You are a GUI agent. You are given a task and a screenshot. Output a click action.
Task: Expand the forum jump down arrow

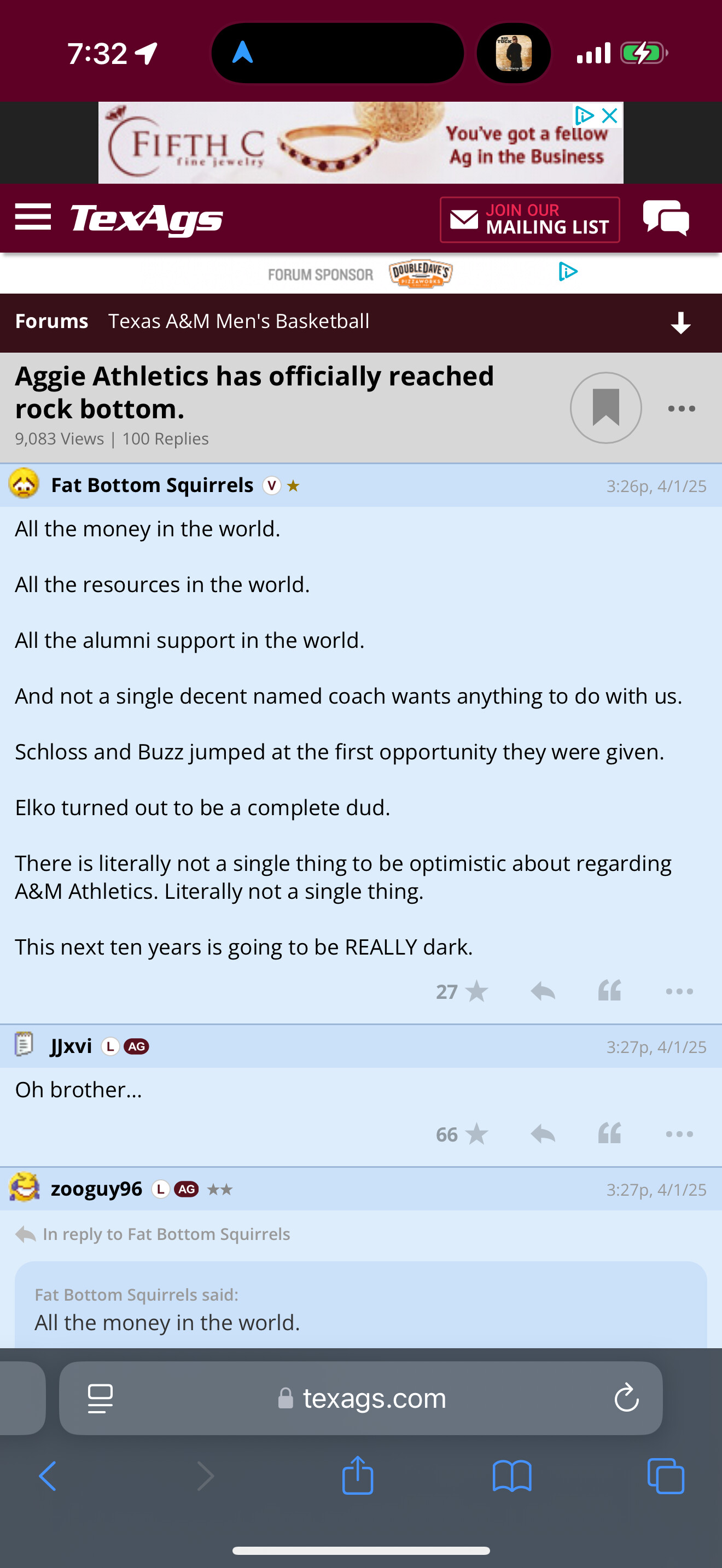680,323
